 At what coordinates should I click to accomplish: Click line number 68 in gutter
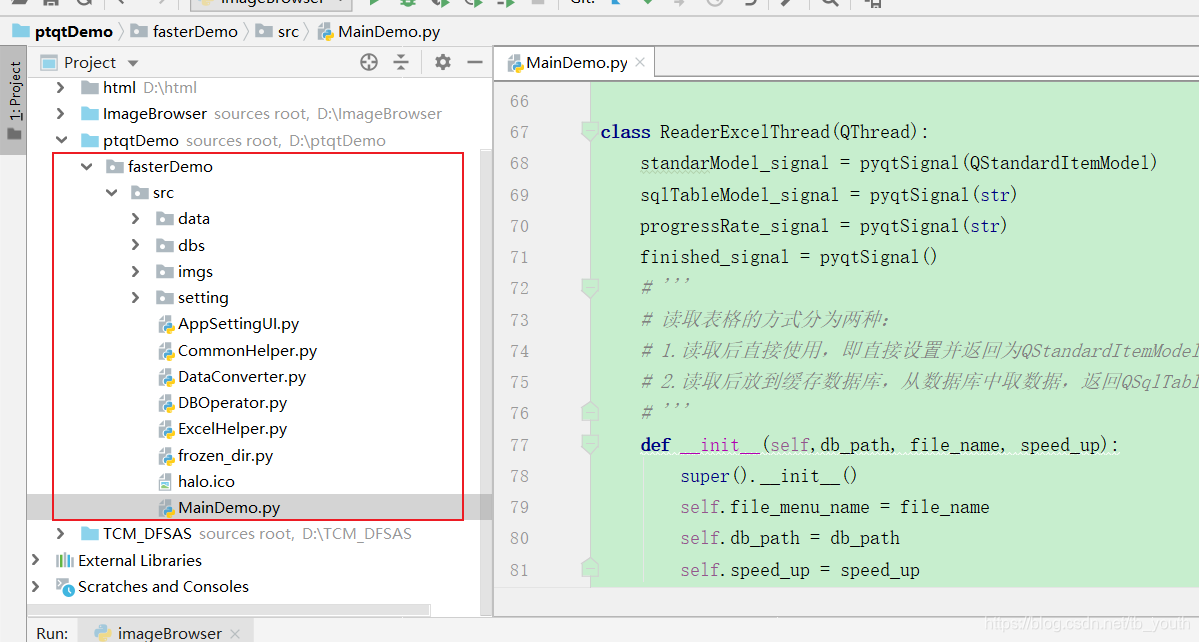tap(519, 163)
